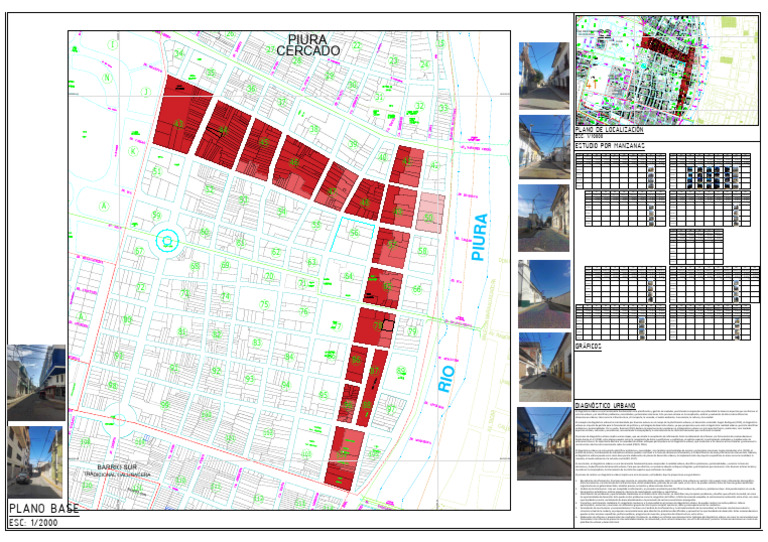Click the ESTUDIO POR MANZANAS heading
This screenshot has width=768, height=542.
click(609, 146)
